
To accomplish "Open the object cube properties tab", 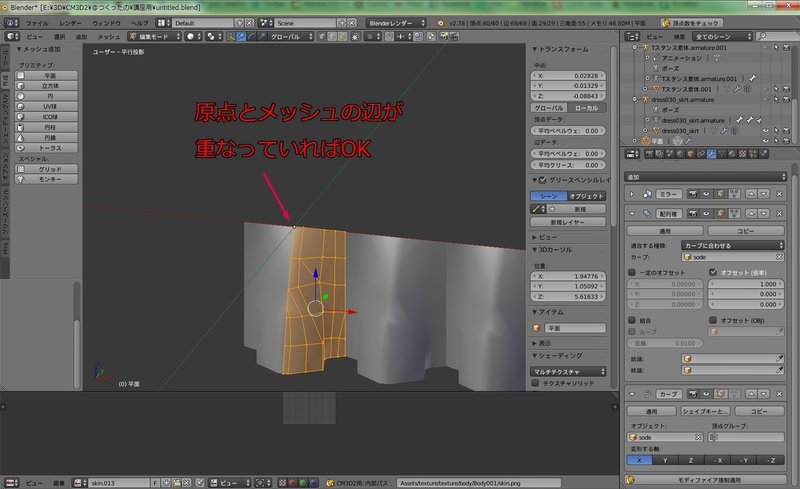I will pos(691,154).
